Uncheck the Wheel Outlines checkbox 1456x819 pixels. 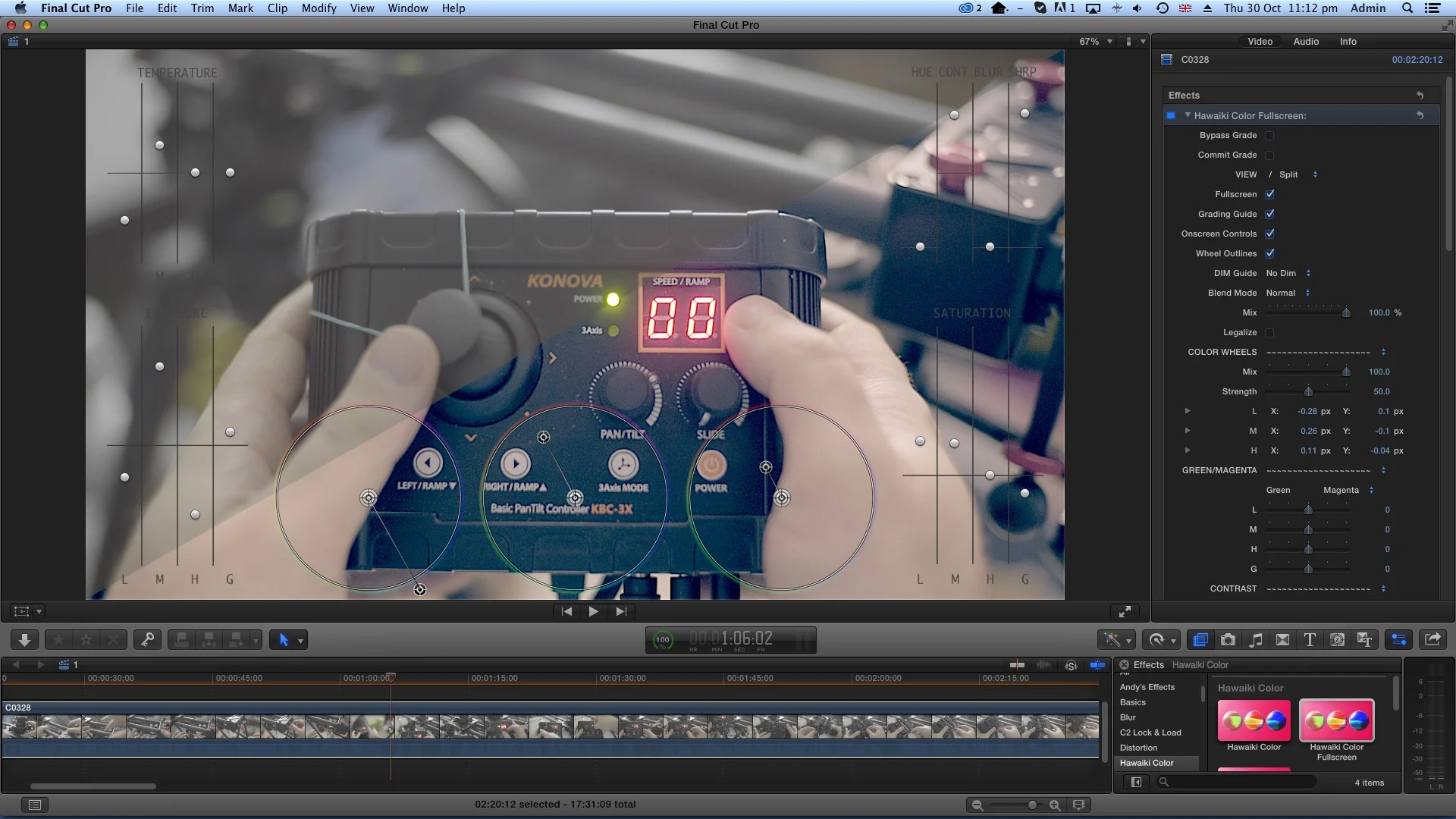tap(1269, 254)
